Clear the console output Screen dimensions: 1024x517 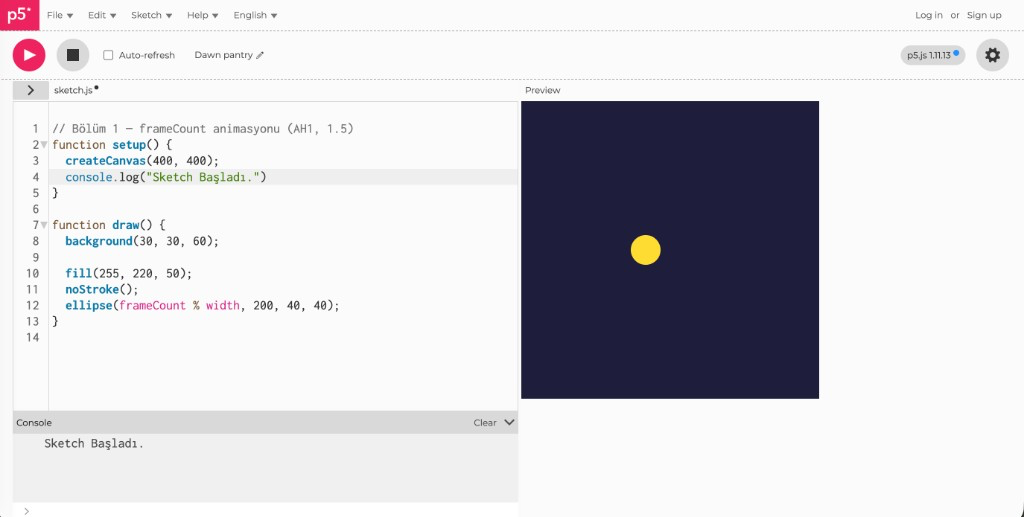point(485,422)
